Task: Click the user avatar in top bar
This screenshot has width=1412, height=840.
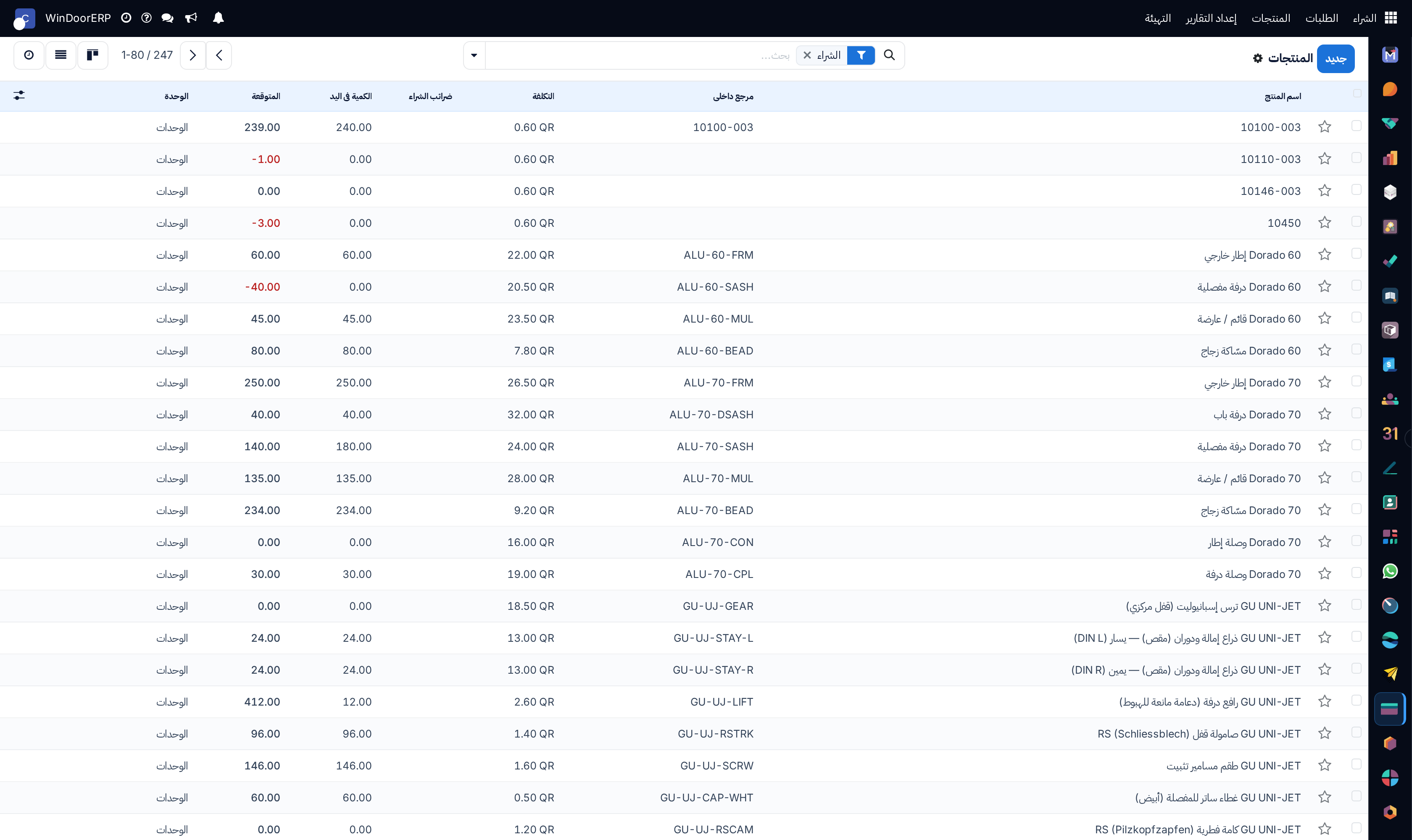Action: [x=24, y=18]
